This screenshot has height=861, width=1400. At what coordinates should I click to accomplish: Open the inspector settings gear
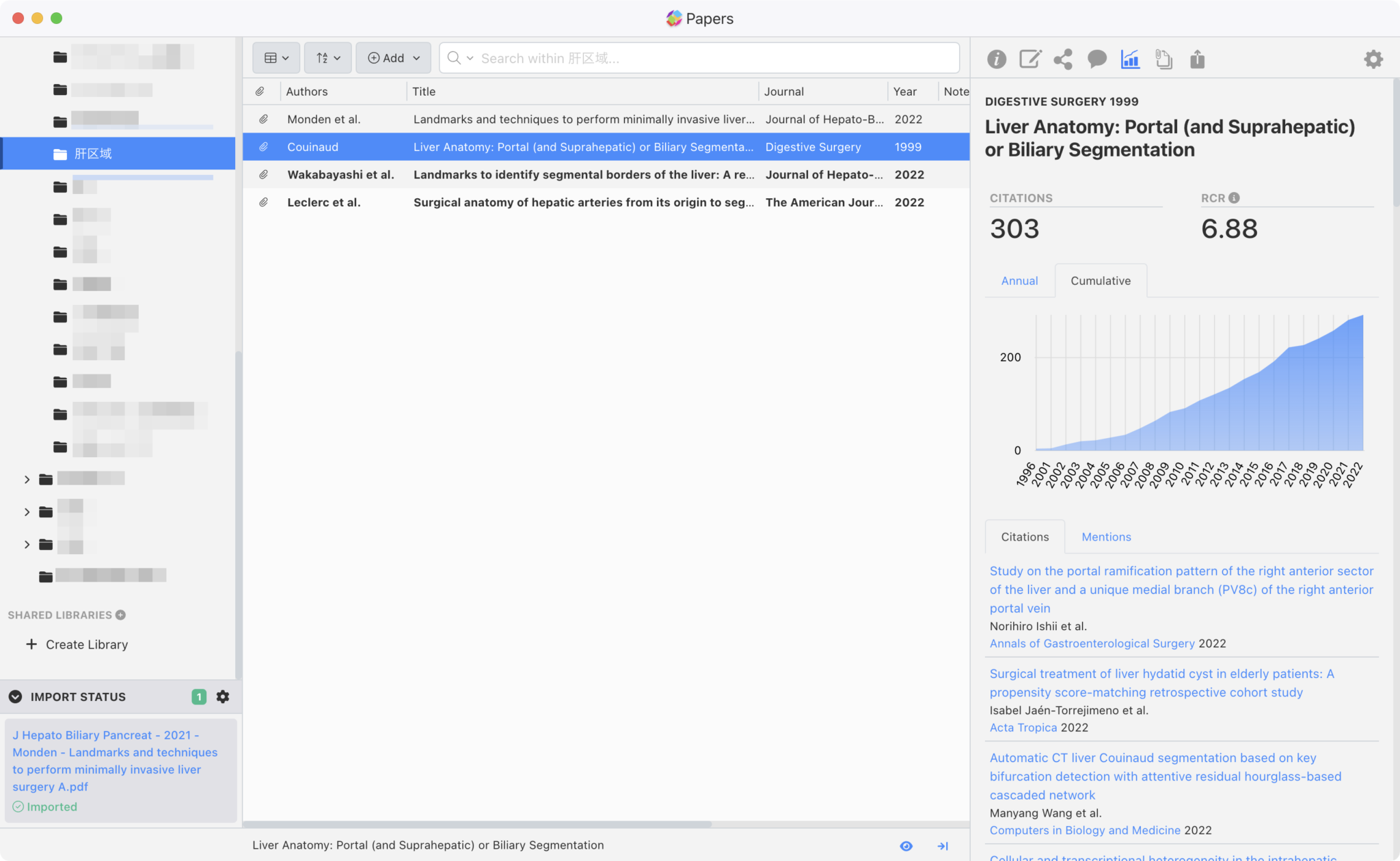click(x=1373, y=59)
